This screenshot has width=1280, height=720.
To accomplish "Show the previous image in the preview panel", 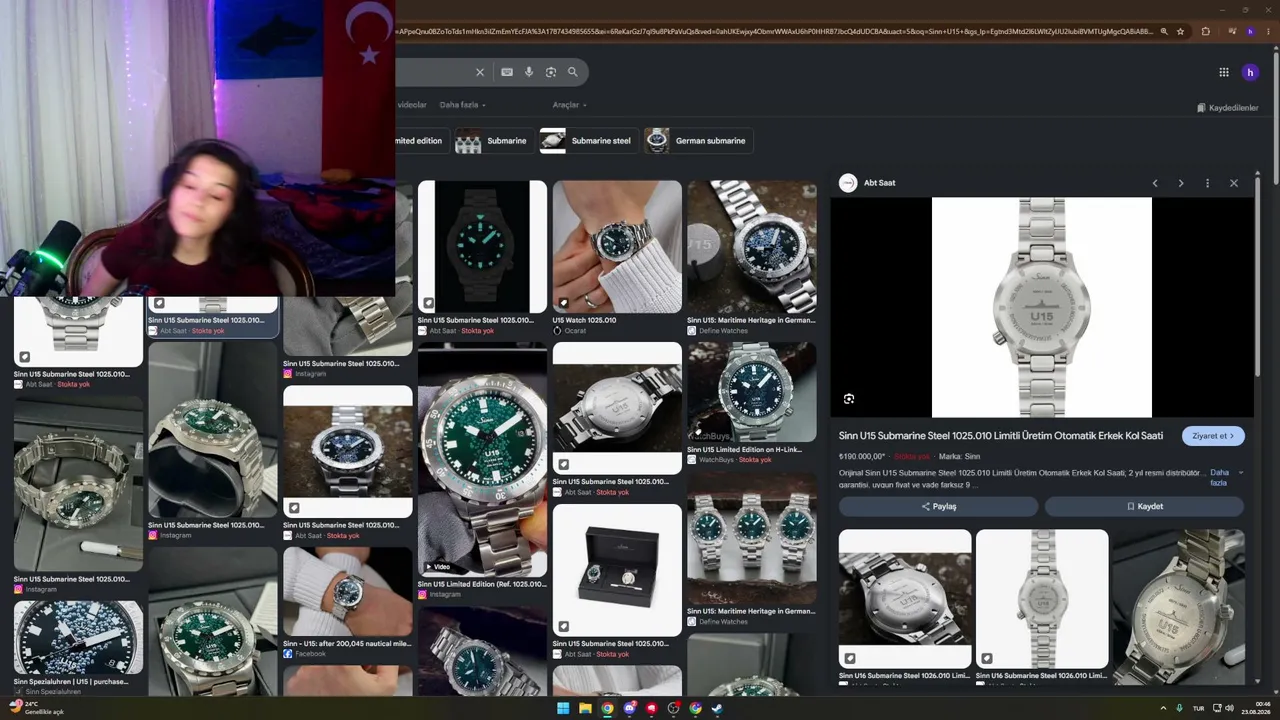I will click(x=1155, y=183).
